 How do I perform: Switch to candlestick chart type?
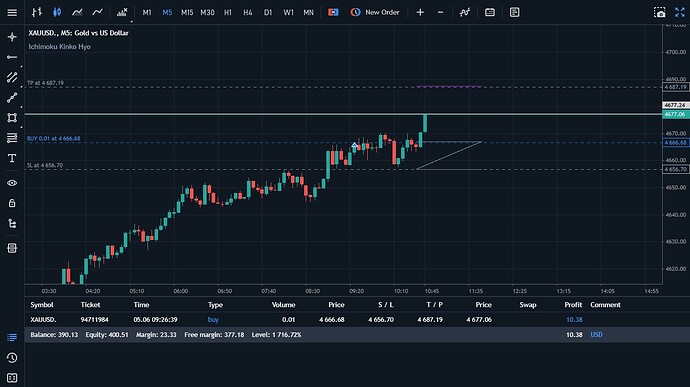(57, 12)
